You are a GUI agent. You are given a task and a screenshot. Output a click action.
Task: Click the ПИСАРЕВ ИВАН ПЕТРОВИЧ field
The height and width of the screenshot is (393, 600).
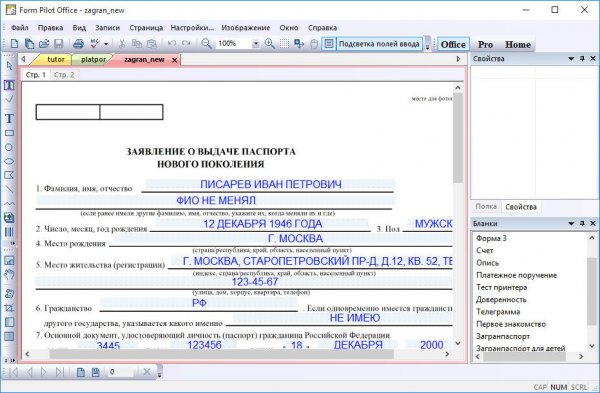coord(270,184)
